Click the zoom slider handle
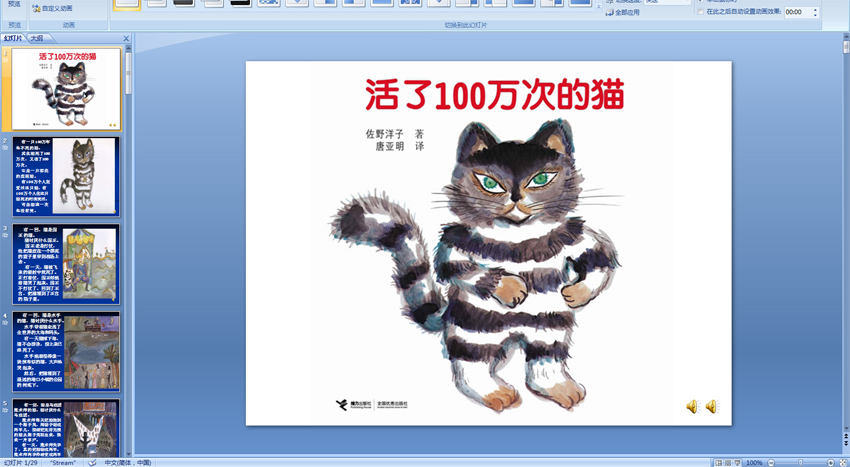Image resolution: width=850 pixels, height=467 pixels. 800,463
